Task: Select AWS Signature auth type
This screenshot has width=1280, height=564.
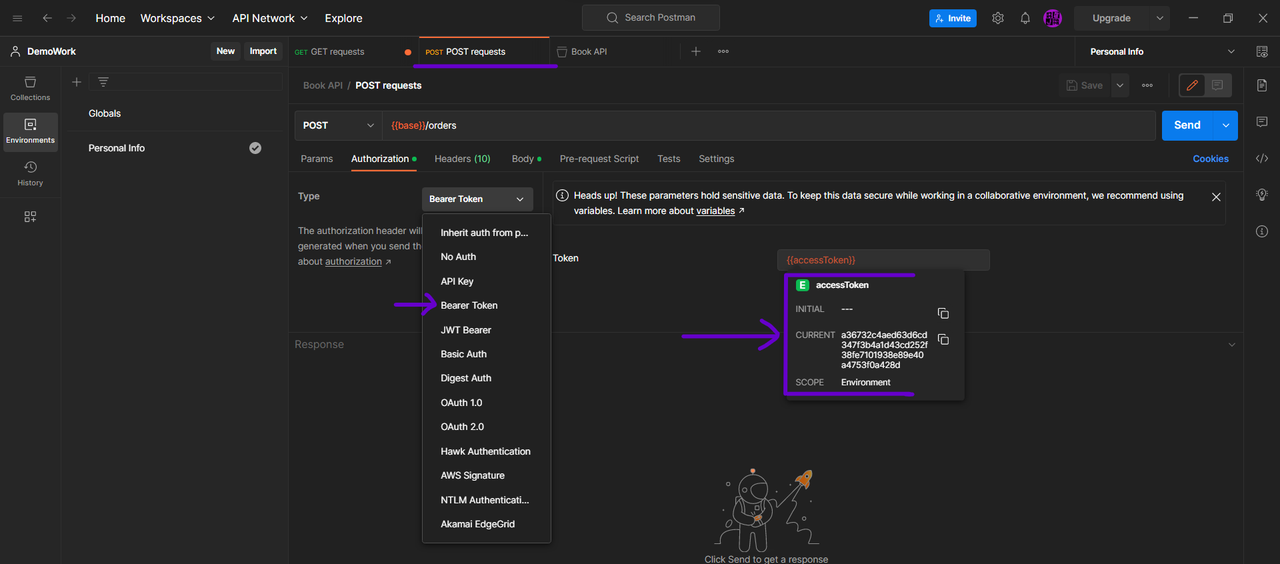Action: pos(487,476)
